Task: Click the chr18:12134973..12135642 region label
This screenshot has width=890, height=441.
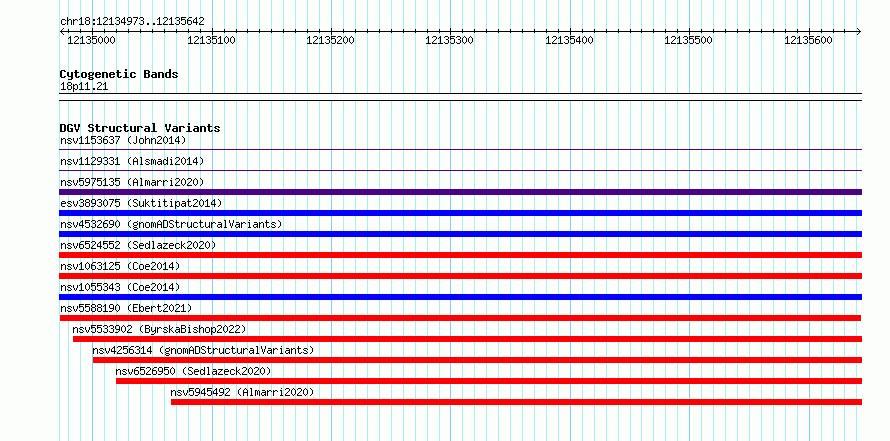Action: (x=132, y=22)
